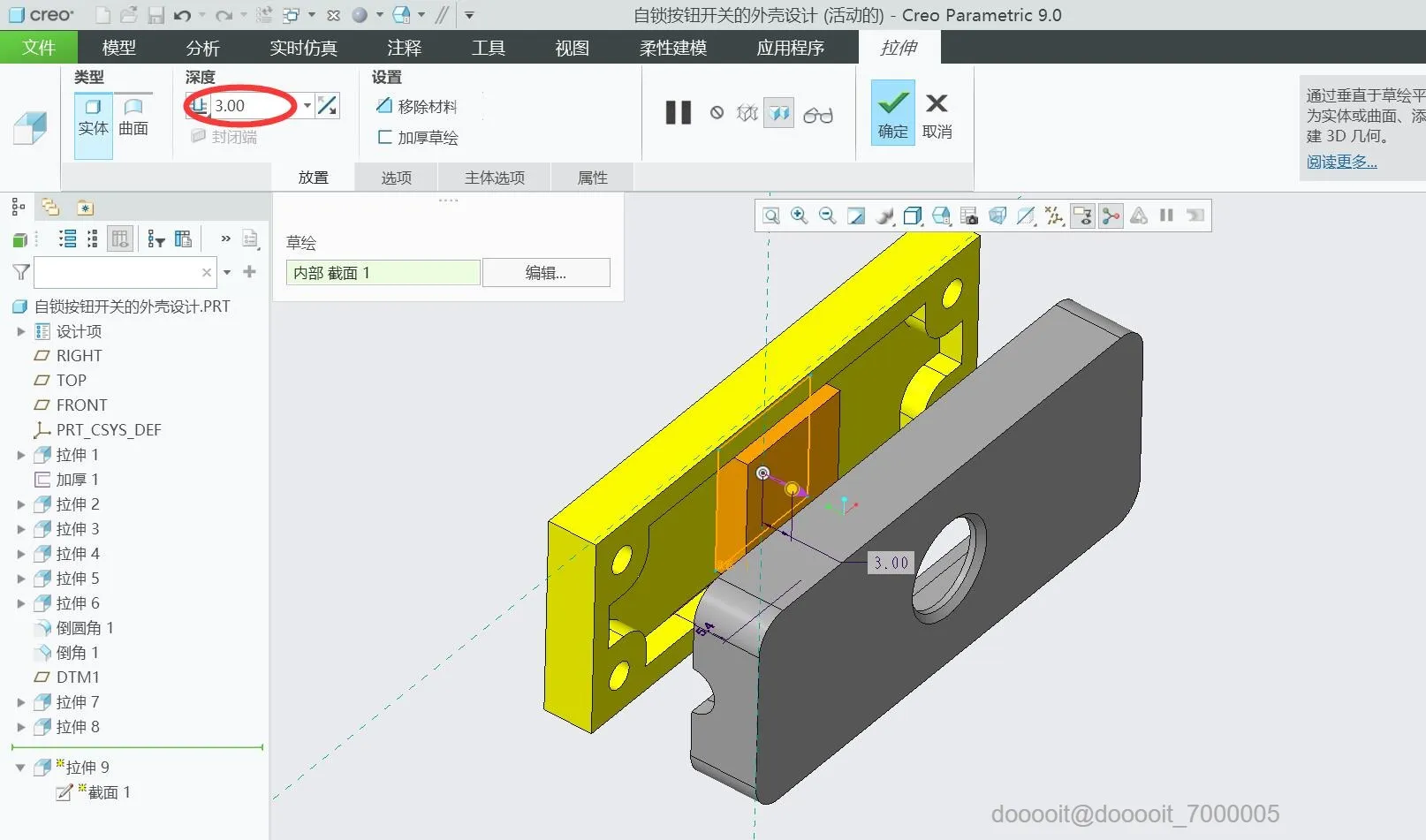Viewport: 1426px width, 840px height.
Task: Toggle the spin center icon
Action: click(1111, 216)
